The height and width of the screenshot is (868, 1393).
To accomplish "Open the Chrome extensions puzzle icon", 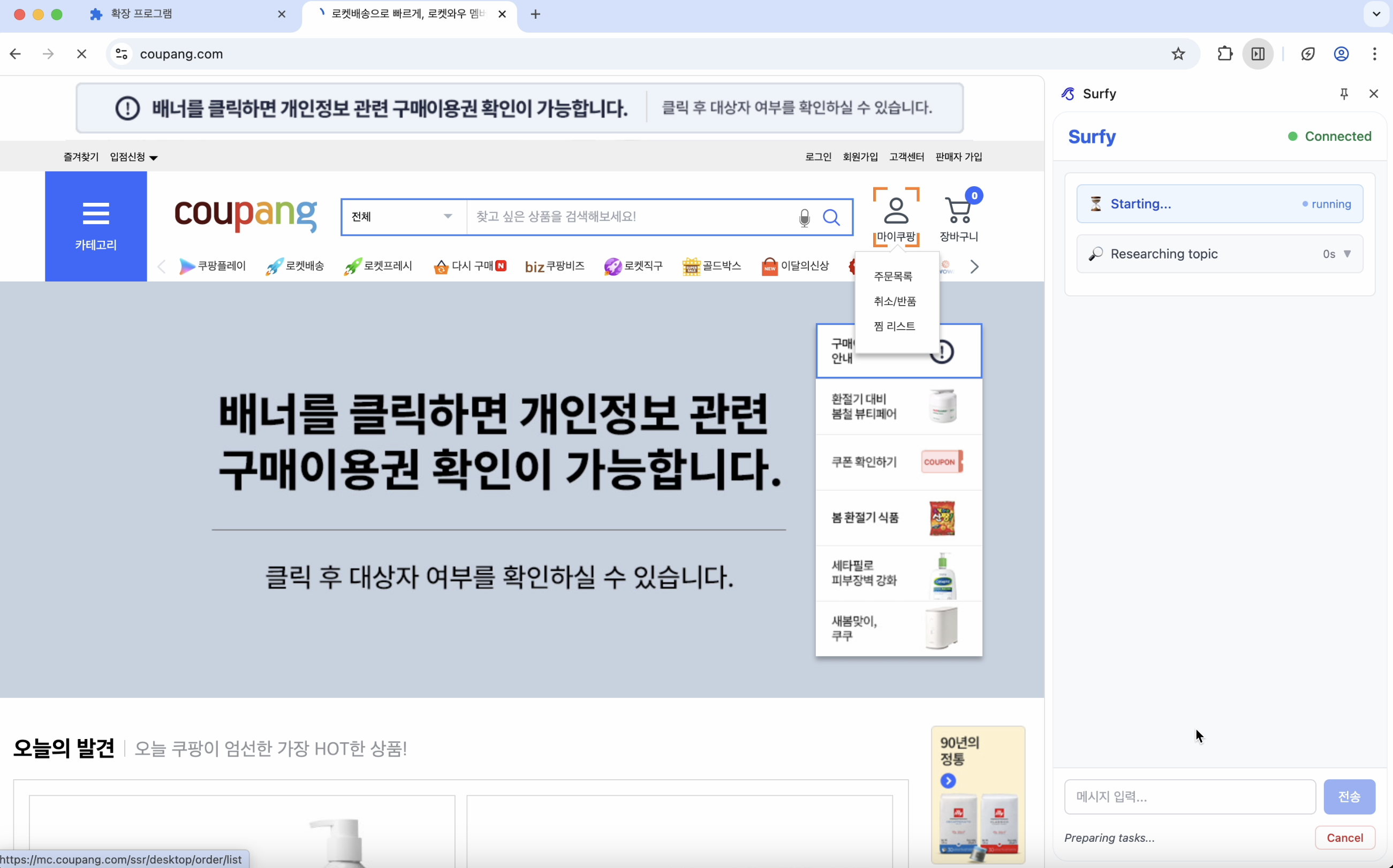I will [1224, 54].
